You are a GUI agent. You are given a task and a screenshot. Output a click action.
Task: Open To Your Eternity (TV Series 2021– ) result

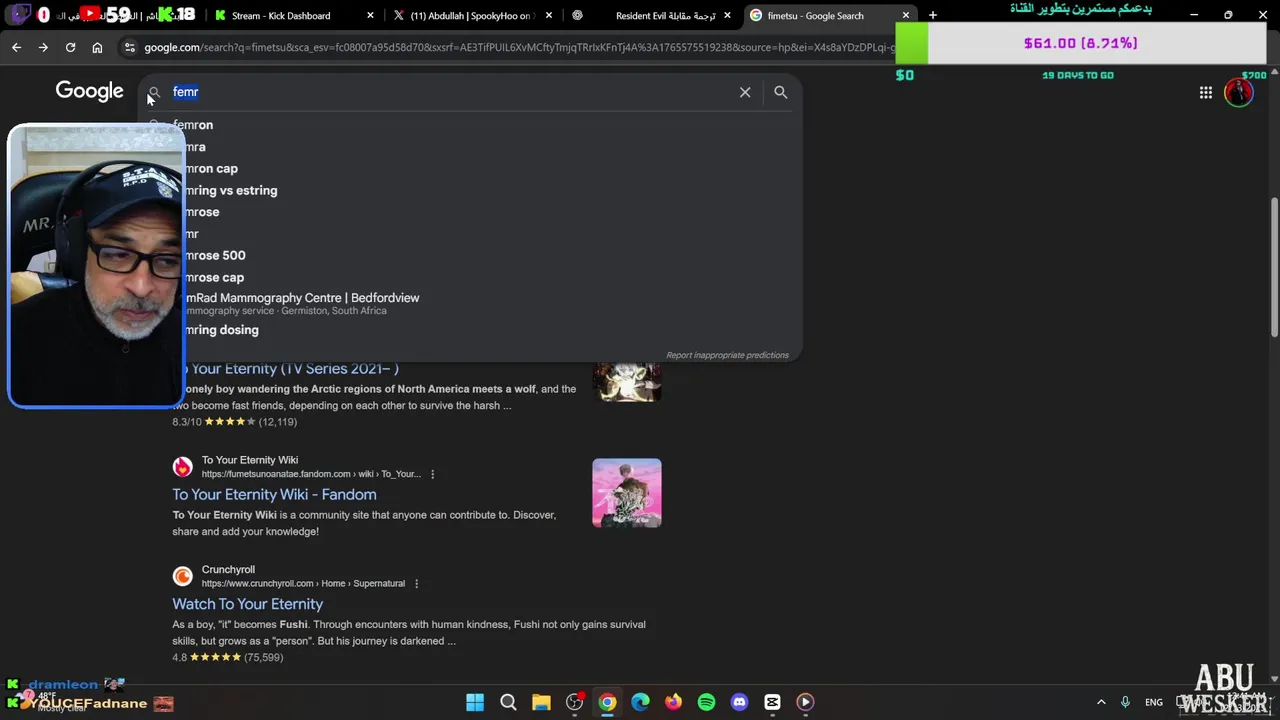pyautogui.click(x=288, y=368)
